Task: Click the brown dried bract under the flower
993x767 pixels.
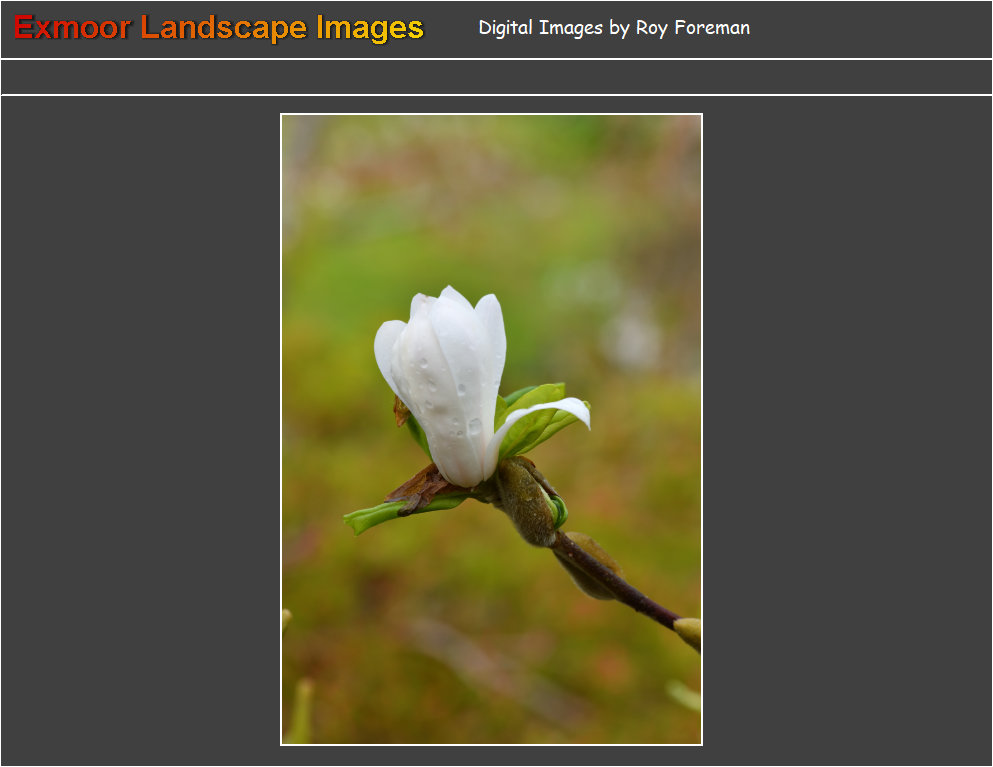Action: point(420,488)
